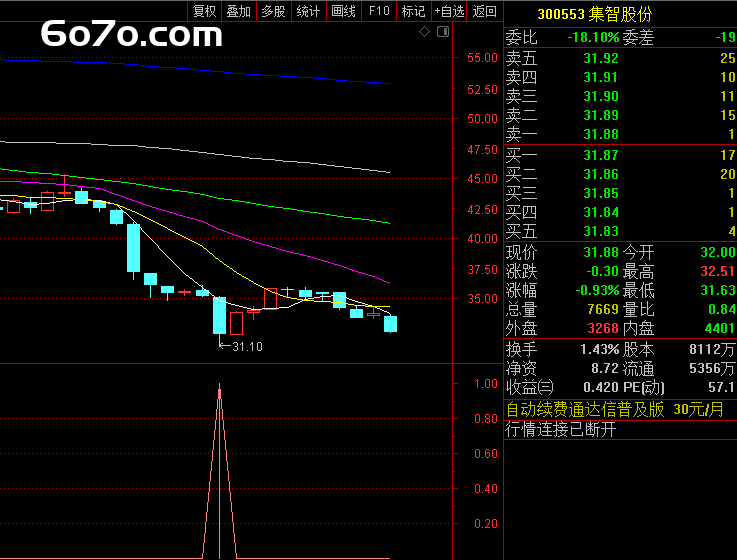This screenshot has width=737, height=560.
Task: Click 换手 value 1.43%
Action: (599, 349)
